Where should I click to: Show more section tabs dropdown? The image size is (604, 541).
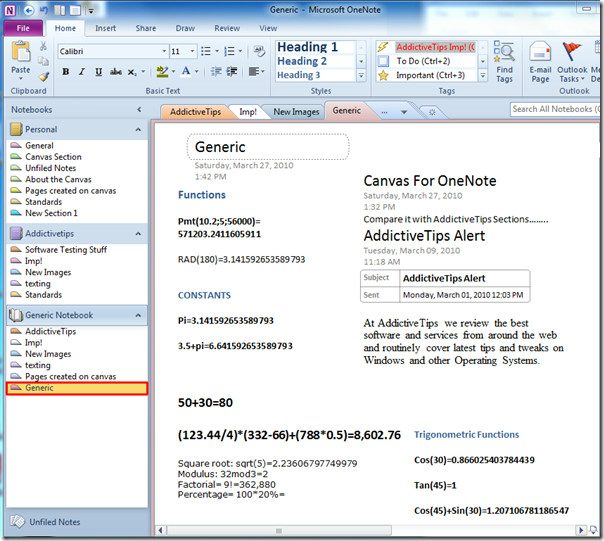404,112
